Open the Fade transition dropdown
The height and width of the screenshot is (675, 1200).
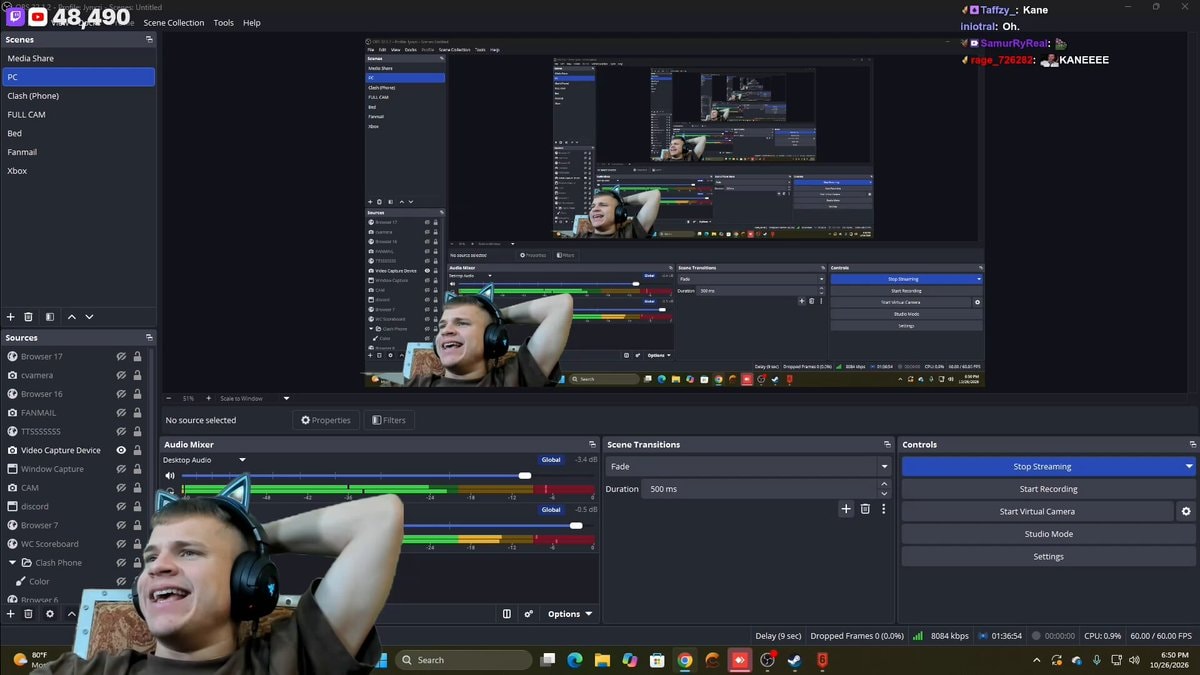747,466
